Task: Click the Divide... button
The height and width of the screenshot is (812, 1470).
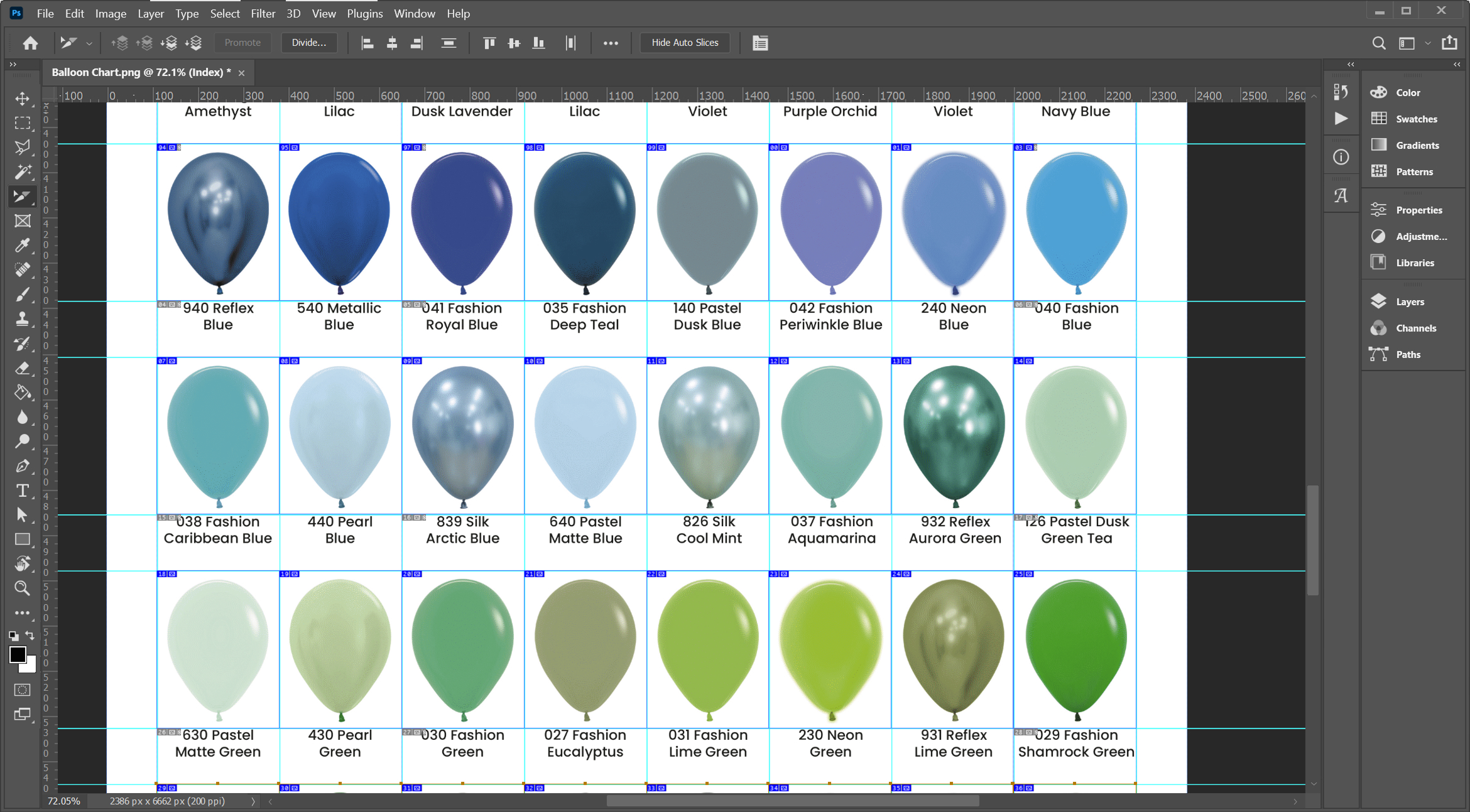Action: pyautogui.click(x=308, y=43)
